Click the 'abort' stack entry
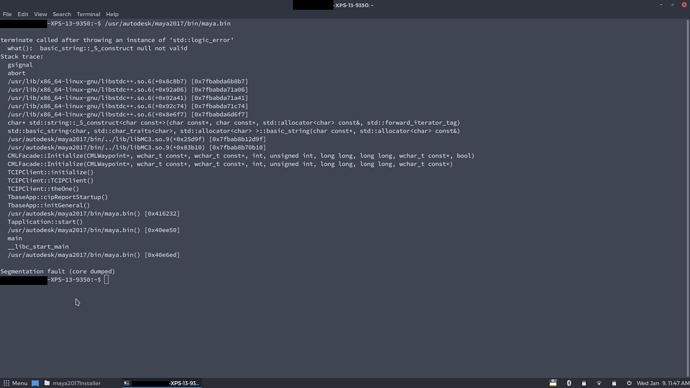 tap(16, 73)
